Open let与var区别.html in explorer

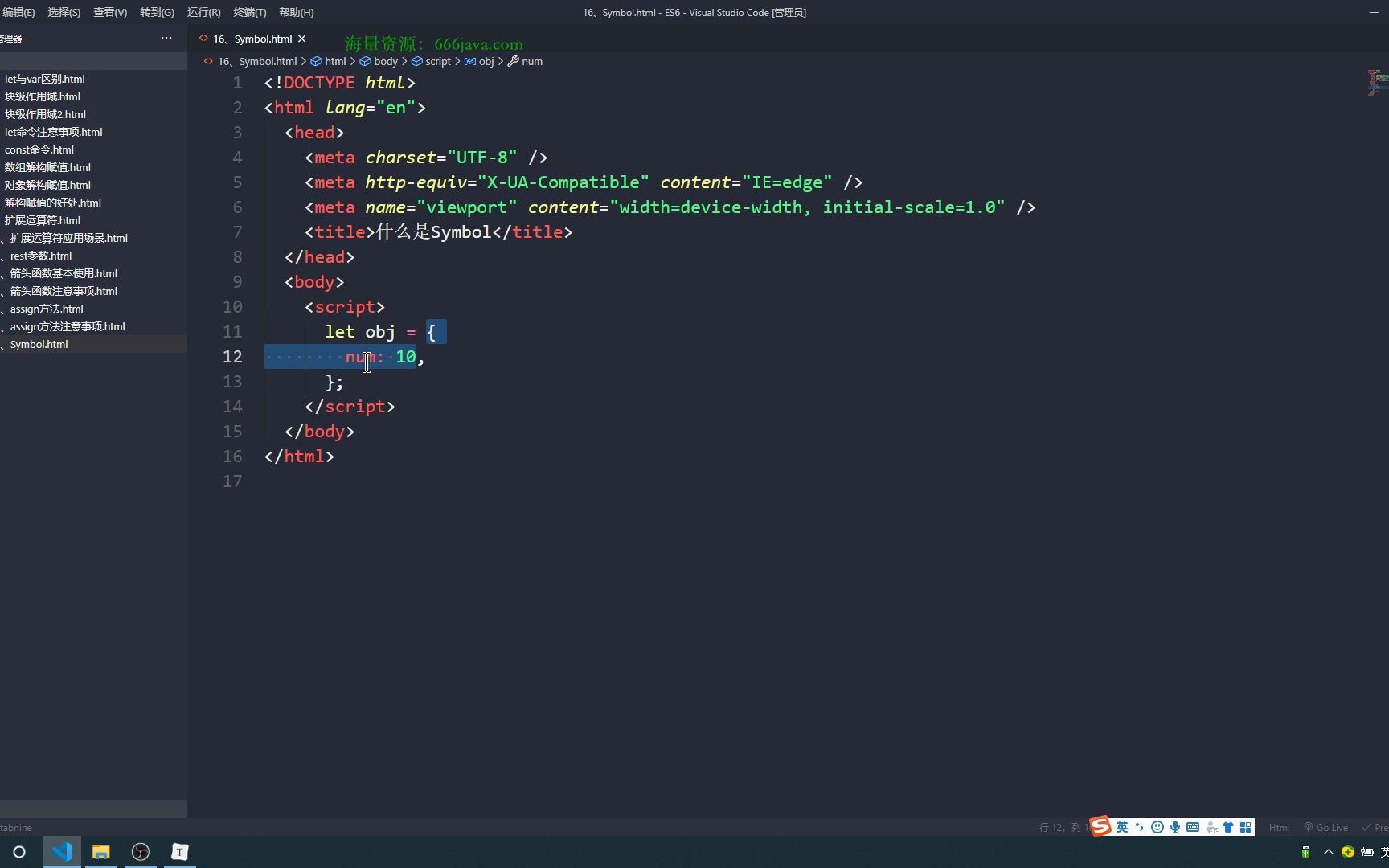pyautogui.click(x=93, y=79)
